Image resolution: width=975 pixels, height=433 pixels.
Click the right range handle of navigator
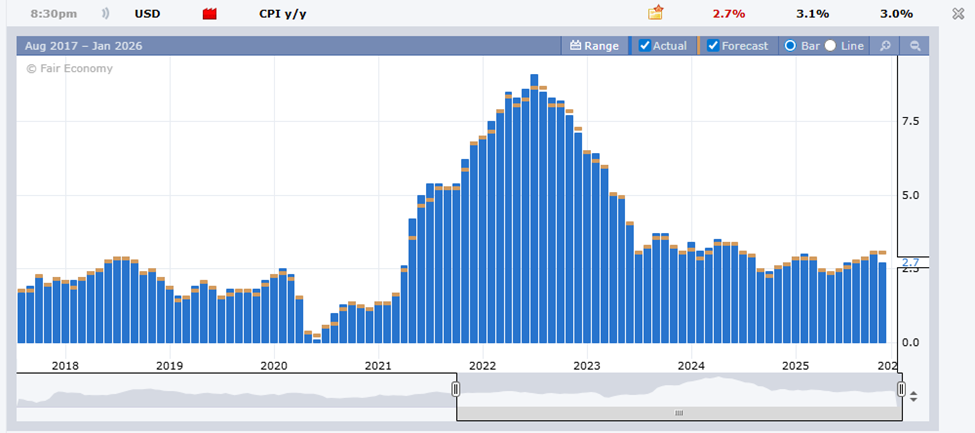click(901, 389)
